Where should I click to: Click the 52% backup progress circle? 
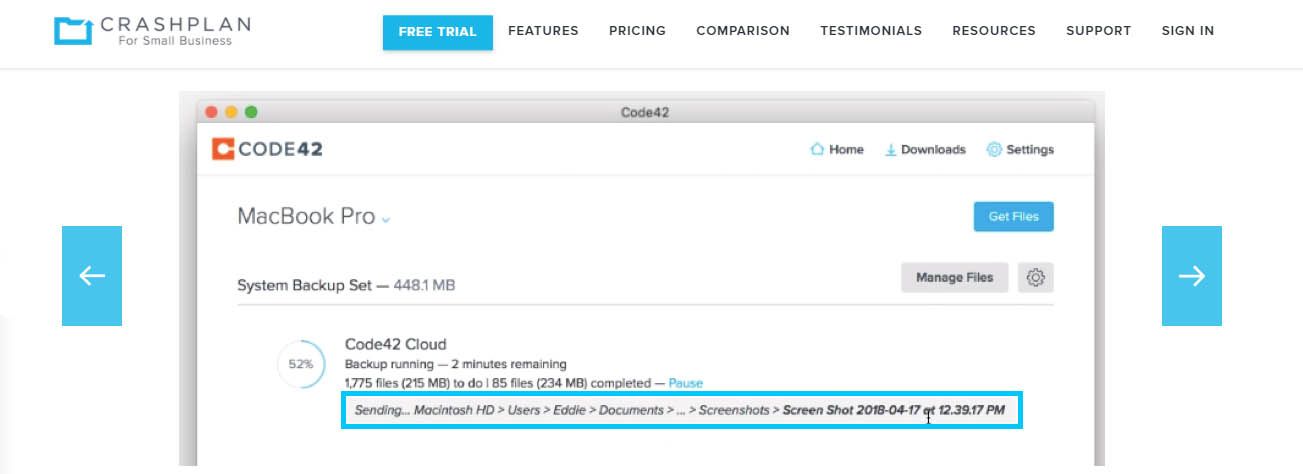(301, 364)
